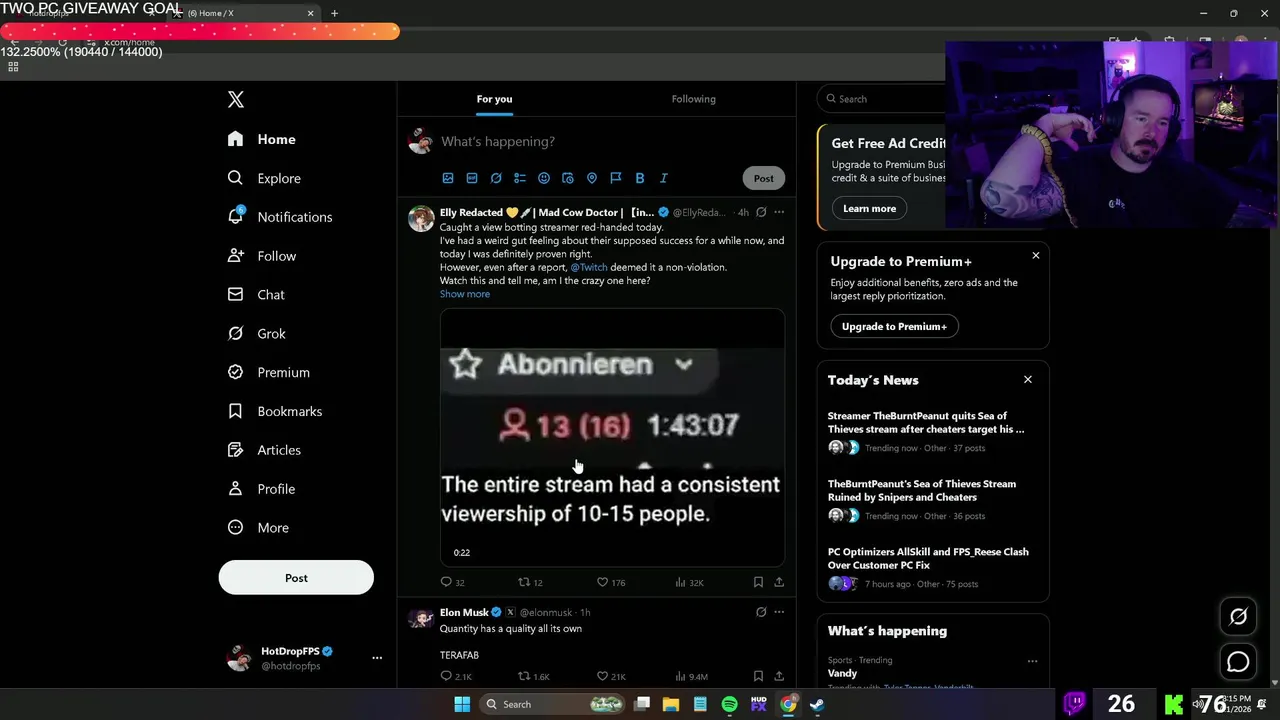Apply italic formatting in composer

(664, 178)
